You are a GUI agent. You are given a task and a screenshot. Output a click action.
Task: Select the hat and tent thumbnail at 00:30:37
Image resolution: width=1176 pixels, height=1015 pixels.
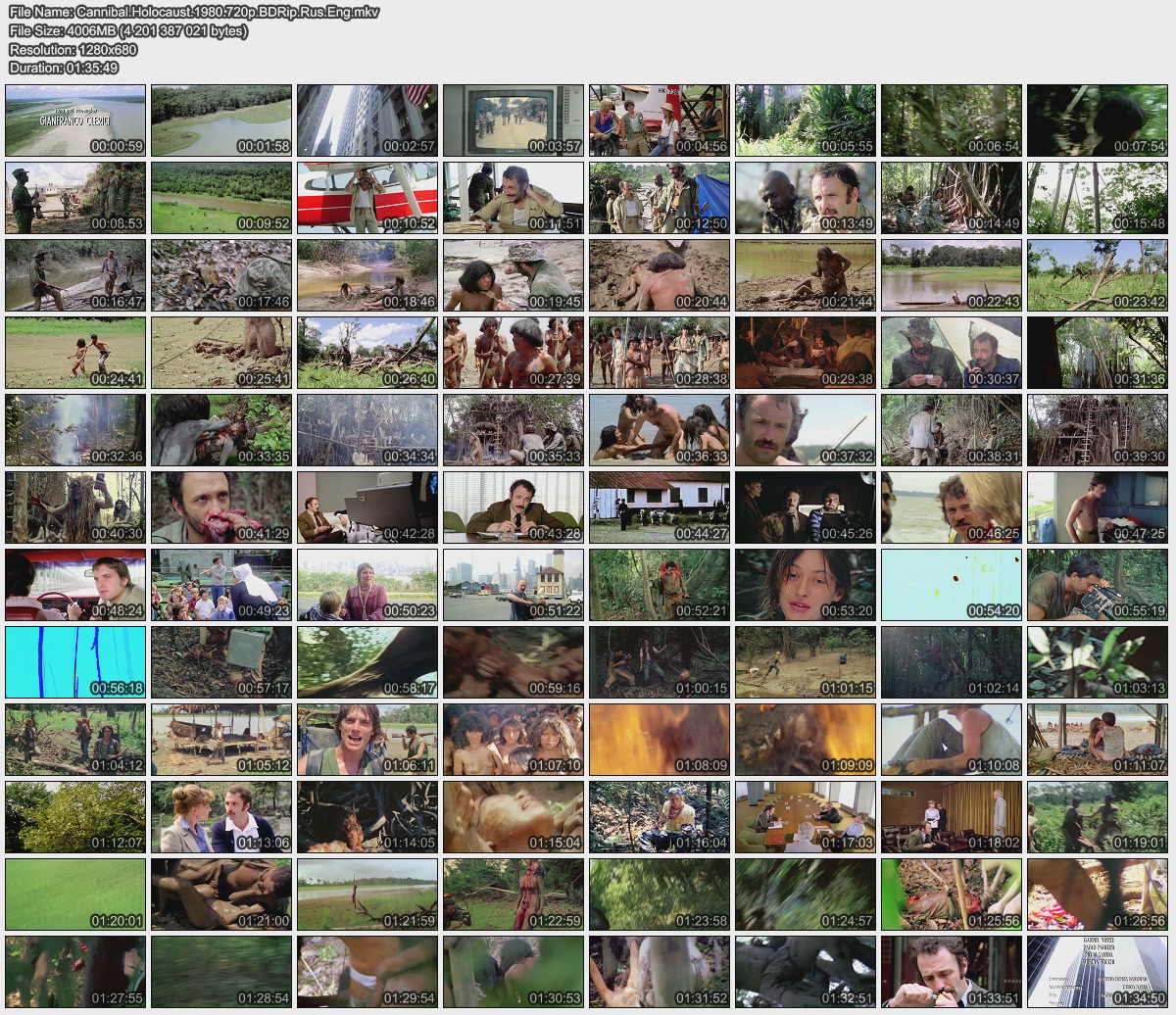coord(952,353)
